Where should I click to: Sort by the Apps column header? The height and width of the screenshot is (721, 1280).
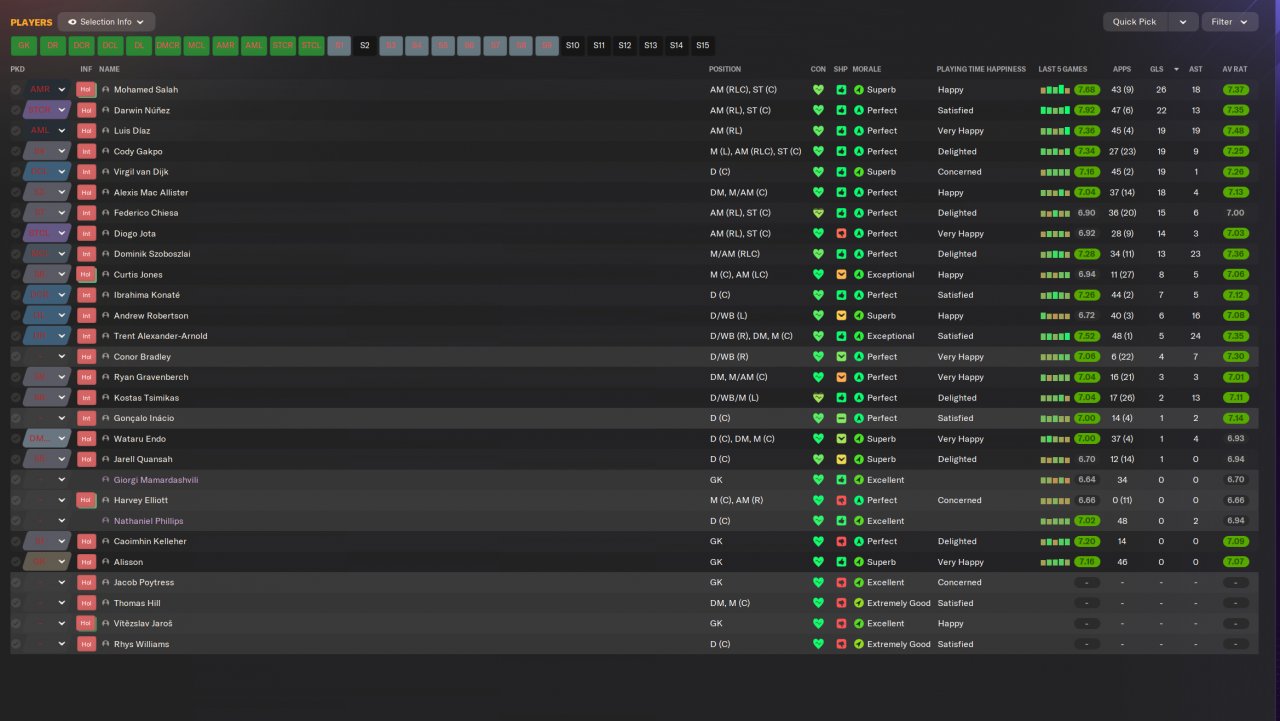[1122, 69]
